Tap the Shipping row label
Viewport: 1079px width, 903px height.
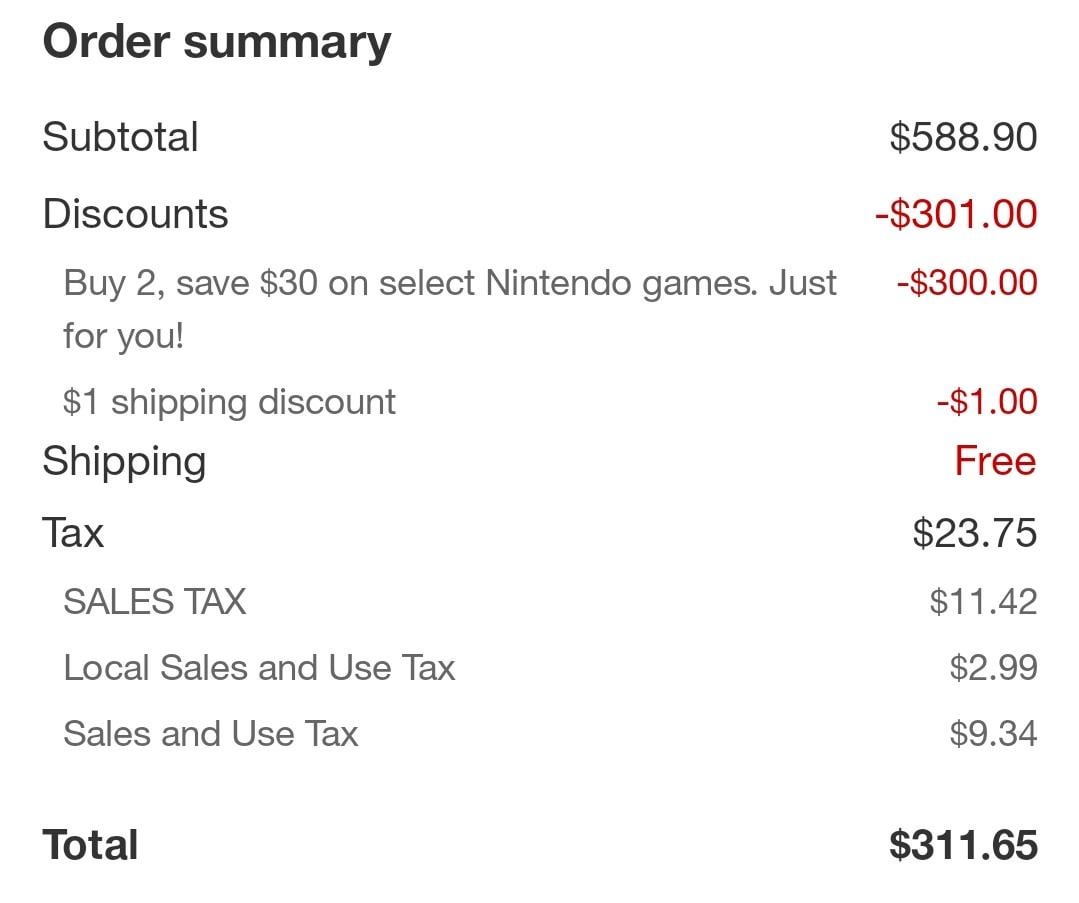(124, 461)
